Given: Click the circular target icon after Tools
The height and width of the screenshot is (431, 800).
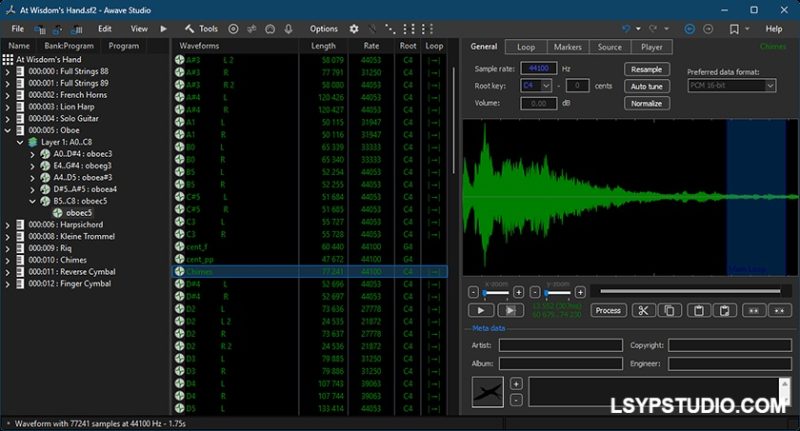Looking at the screenshot, I should tap(233, 29).
